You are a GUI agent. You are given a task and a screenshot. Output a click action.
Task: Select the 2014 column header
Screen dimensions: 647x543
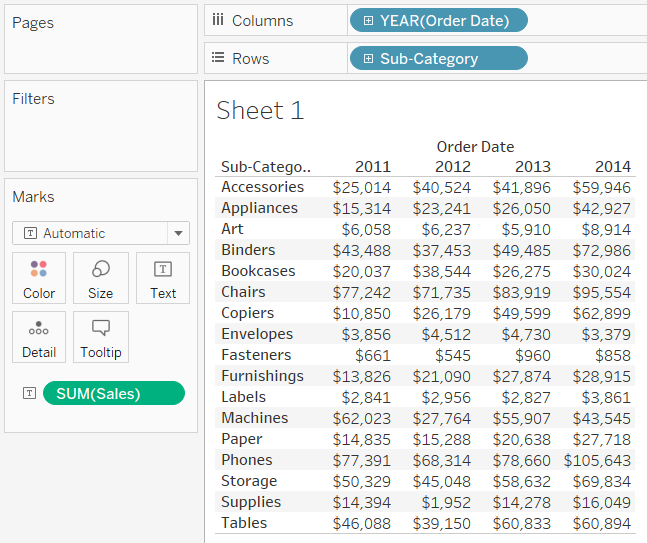(x=612, y=167)
